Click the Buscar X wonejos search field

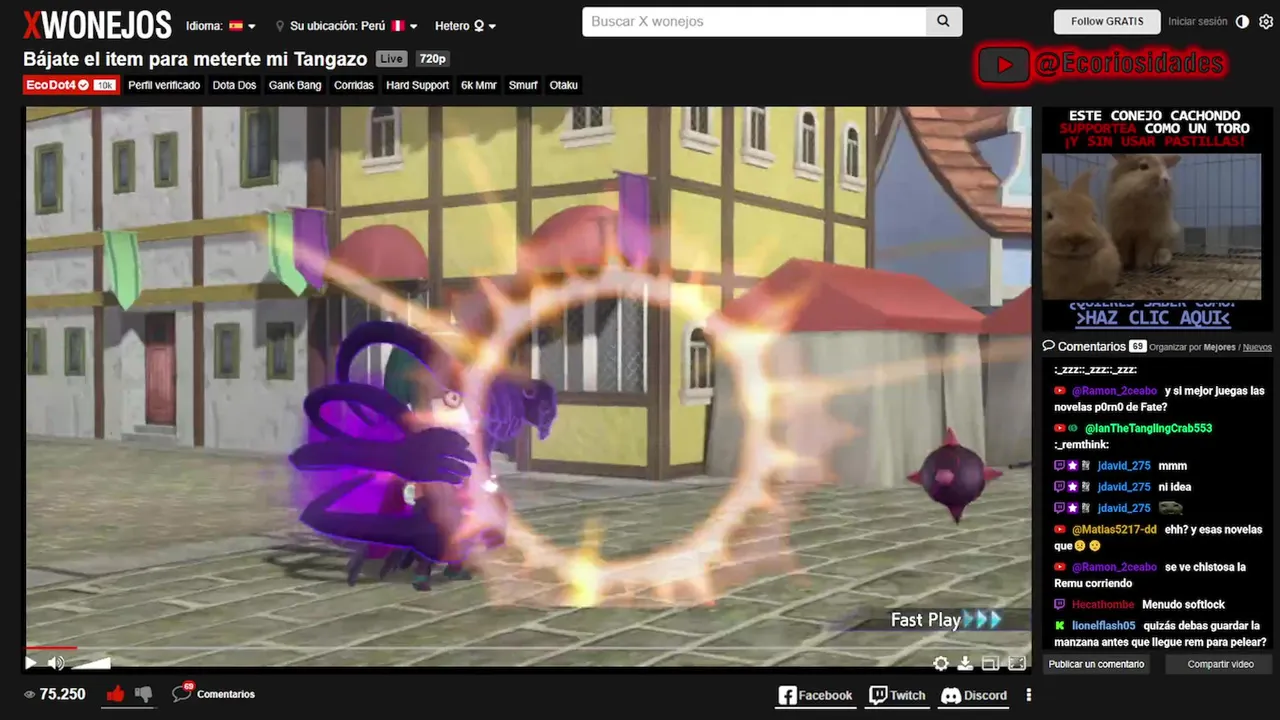754,21
